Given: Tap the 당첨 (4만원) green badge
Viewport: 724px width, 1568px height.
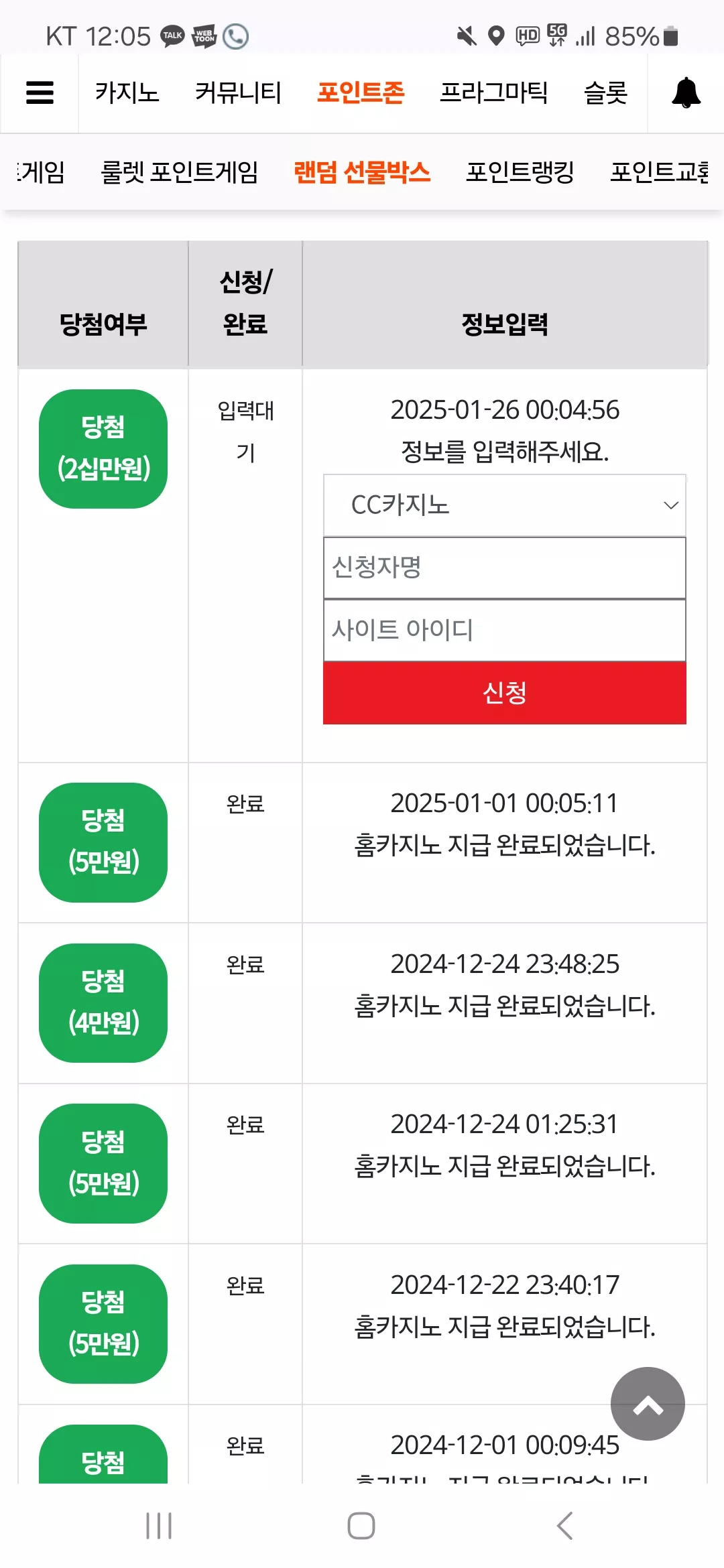Looking at the screenshot, I should (x=103, y=1002).
